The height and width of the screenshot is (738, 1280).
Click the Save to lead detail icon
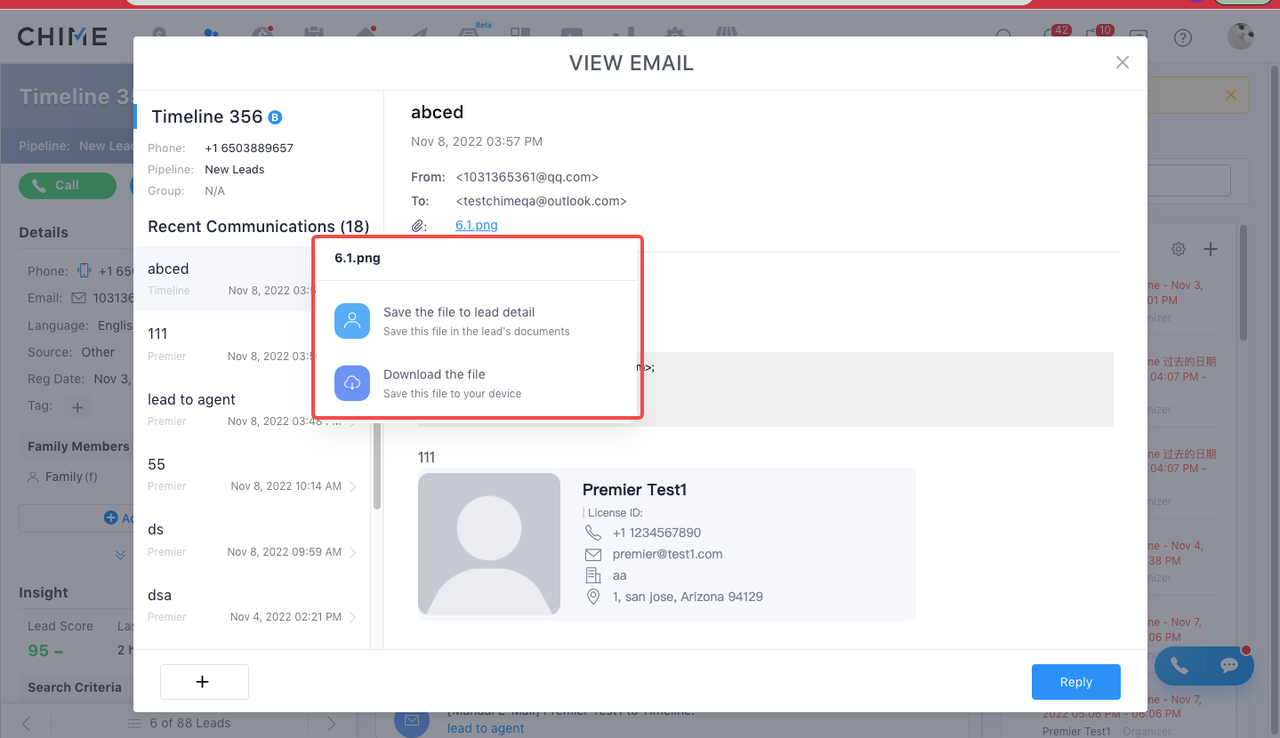(352, 321)
